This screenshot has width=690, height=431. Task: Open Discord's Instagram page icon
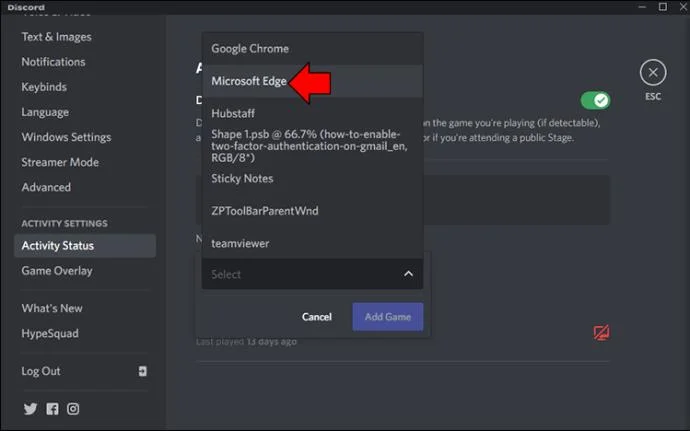coord(73,409)
